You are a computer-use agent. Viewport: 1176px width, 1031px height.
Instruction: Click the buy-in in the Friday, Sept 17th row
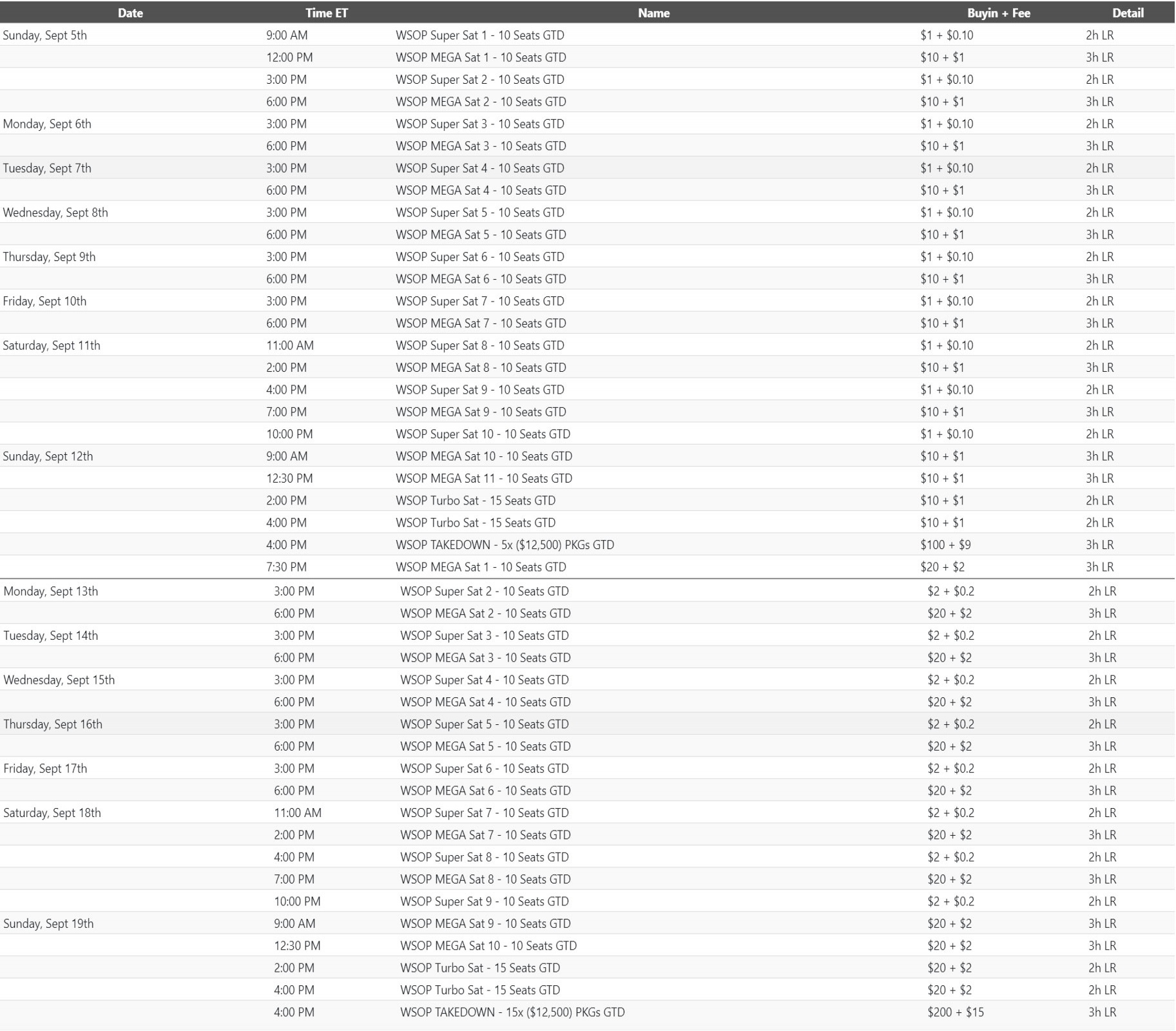click(x=950, y=768)
